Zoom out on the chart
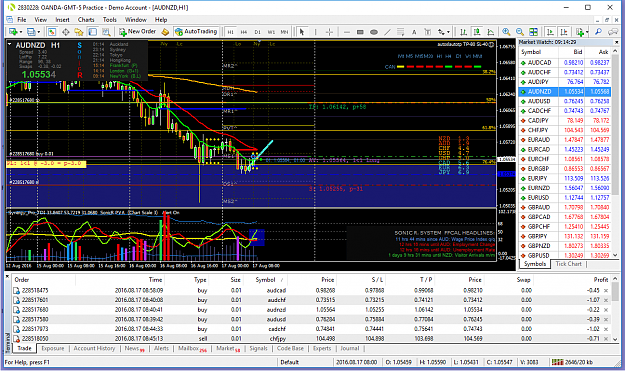This screenshot has width=625, height=371. [x=520, y=32]
